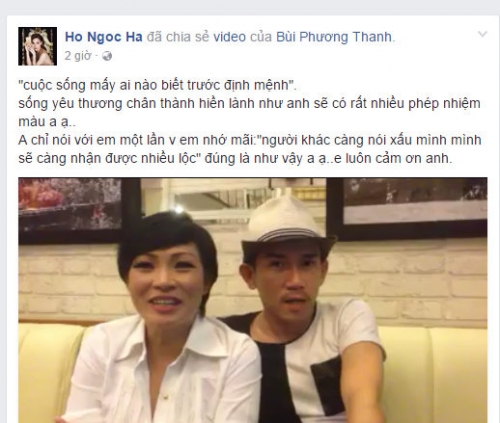The height and width of the screenshot is (423, 500).
Task: Click the 'đã chia sẻ' text in header
Action: [178, 37]
